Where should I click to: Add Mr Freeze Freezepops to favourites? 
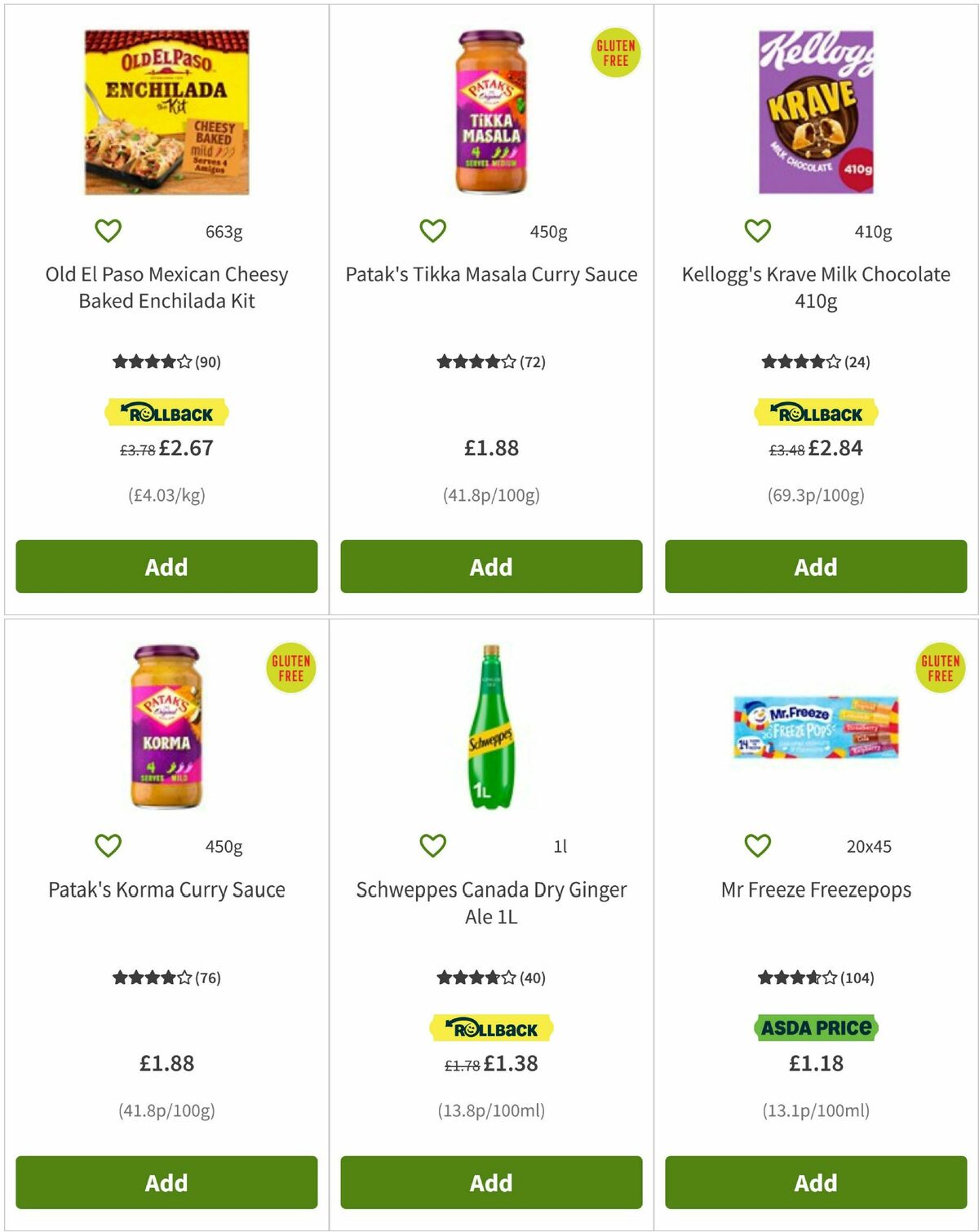(757, 845)
